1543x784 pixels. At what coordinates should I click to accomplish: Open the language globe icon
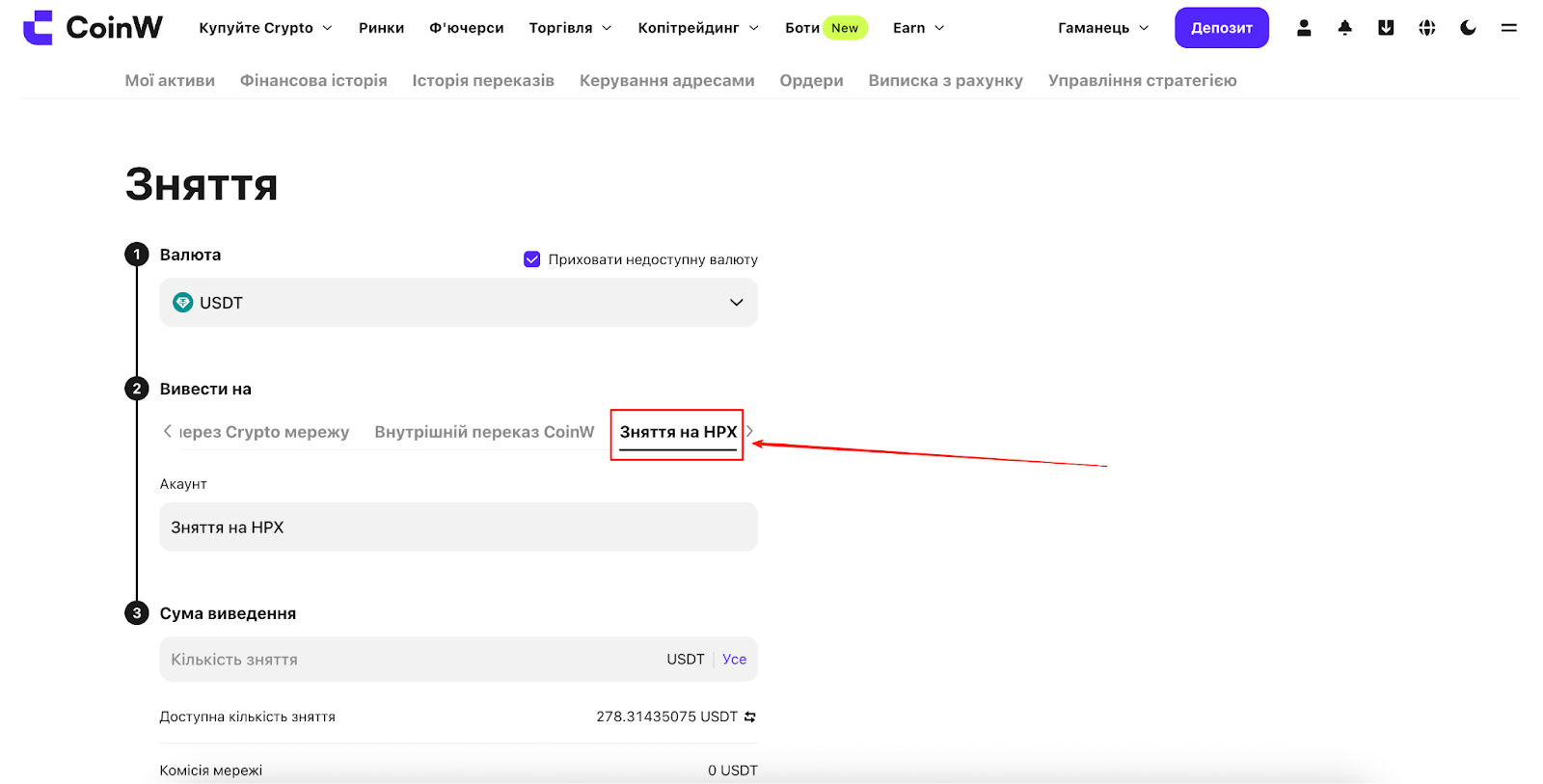(1427, 28)
